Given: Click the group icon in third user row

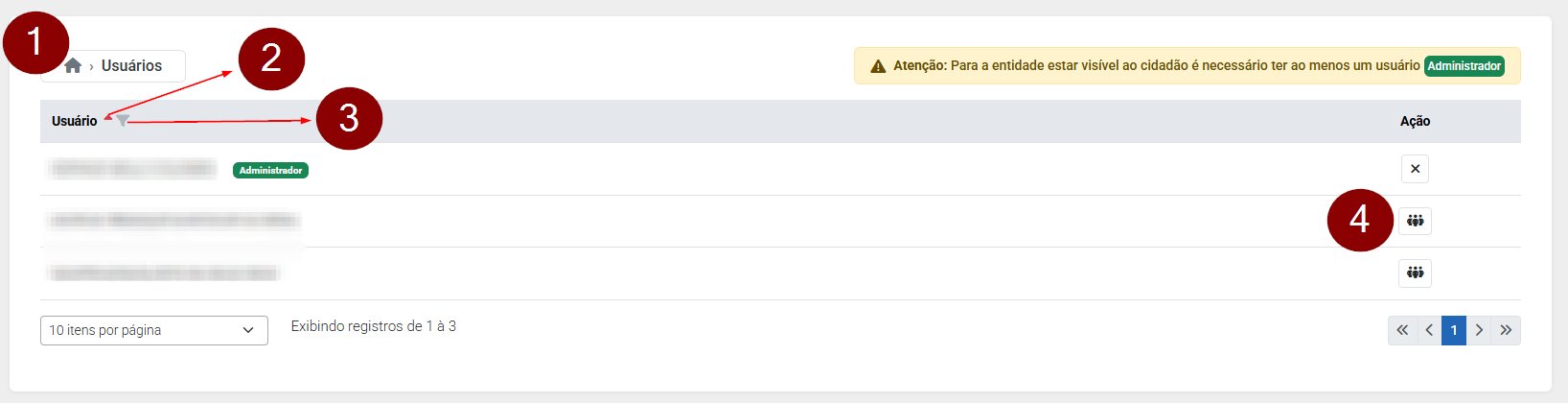Looking at the screenshot, I should point(1415,273).
